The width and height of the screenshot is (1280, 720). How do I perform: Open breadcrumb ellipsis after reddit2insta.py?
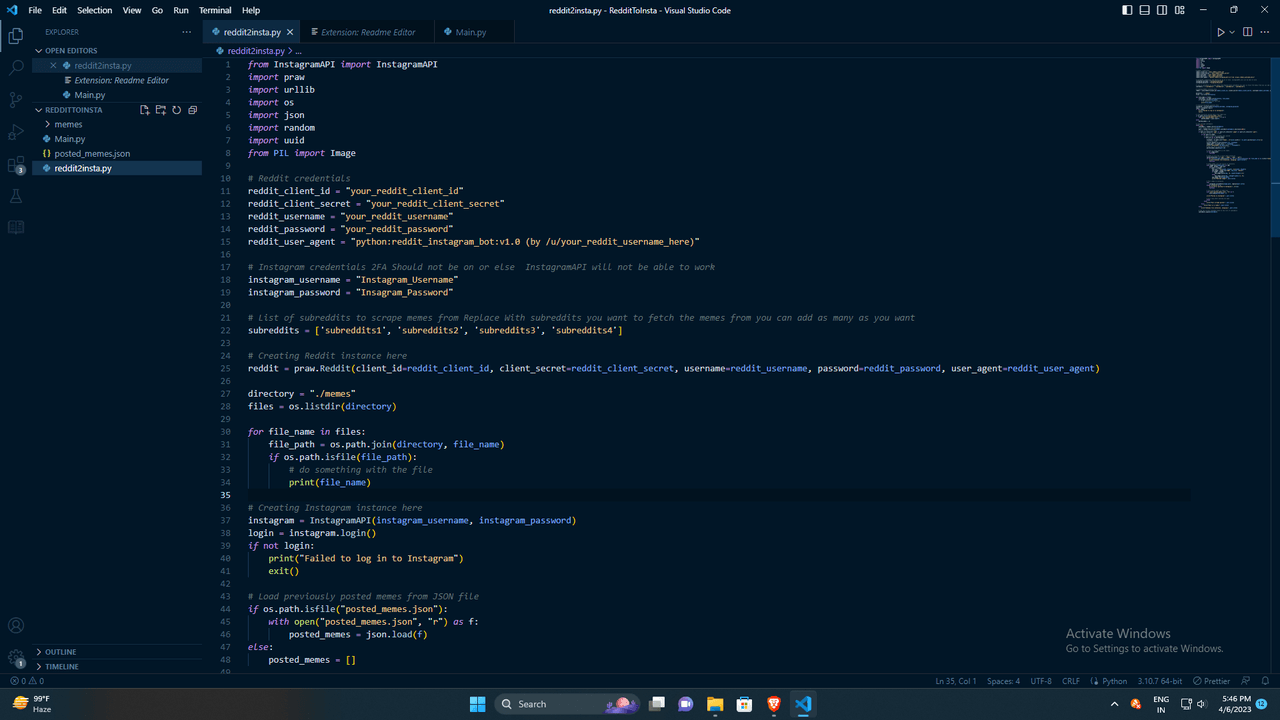[x=298, y=50]
